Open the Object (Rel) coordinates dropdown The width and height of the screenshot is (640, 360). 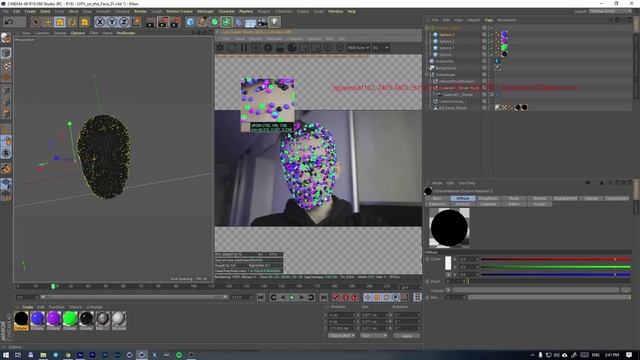click(342, 336)
